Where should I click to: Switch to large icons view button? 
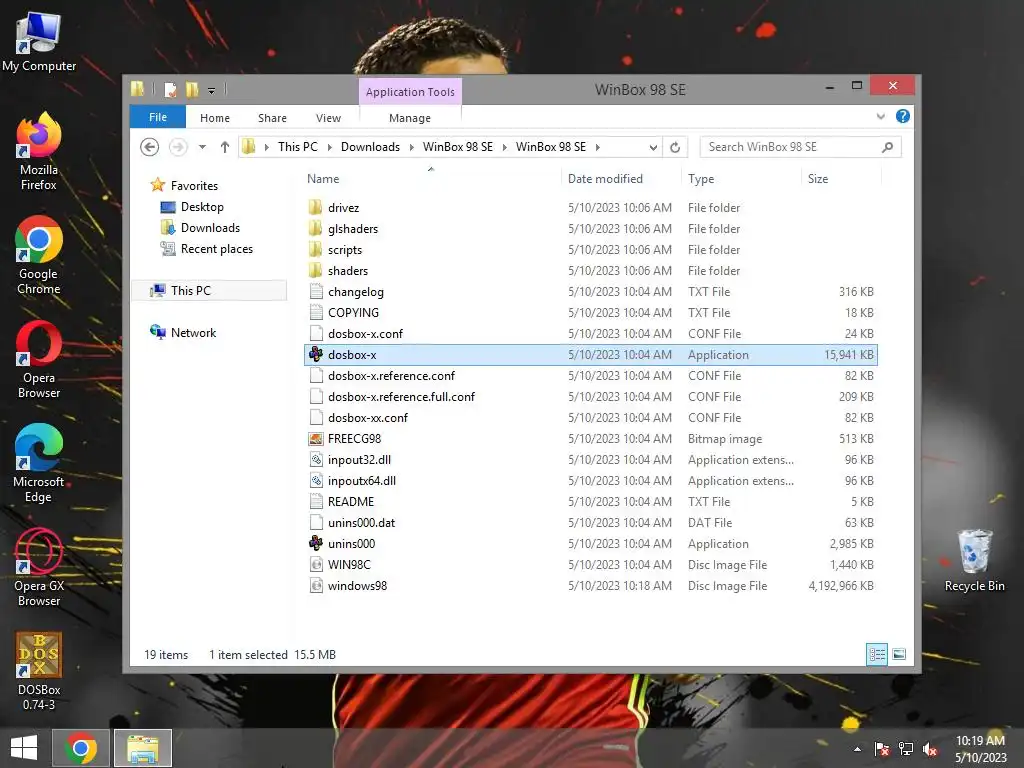[x=899, y=654]
